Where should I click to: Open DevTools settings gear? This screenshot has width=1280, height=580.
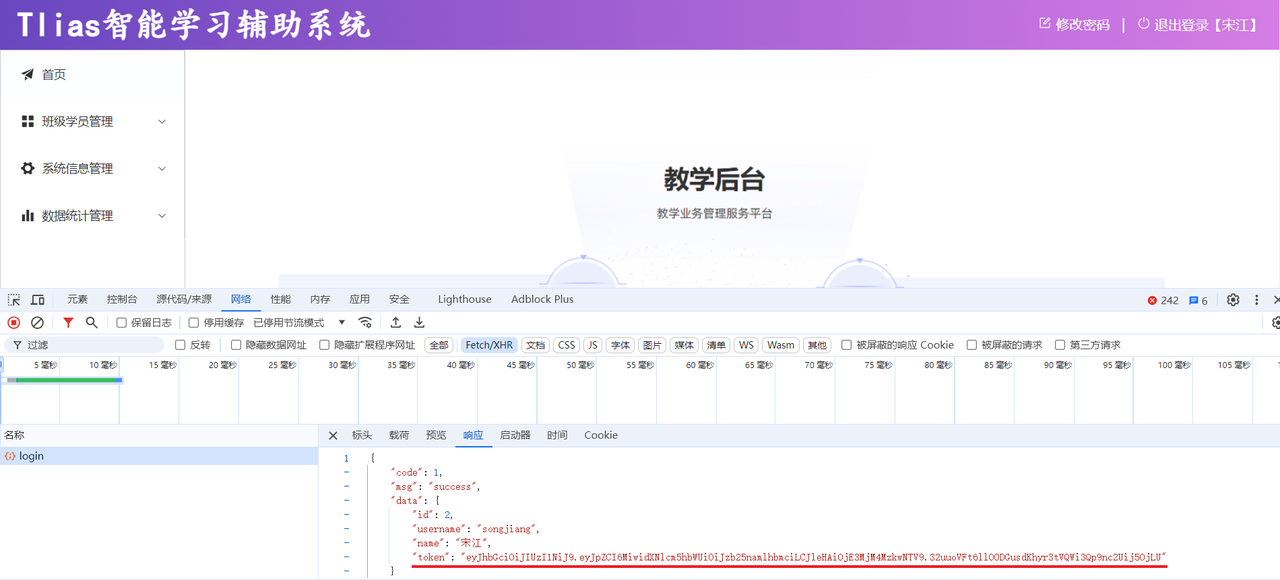1233,300
